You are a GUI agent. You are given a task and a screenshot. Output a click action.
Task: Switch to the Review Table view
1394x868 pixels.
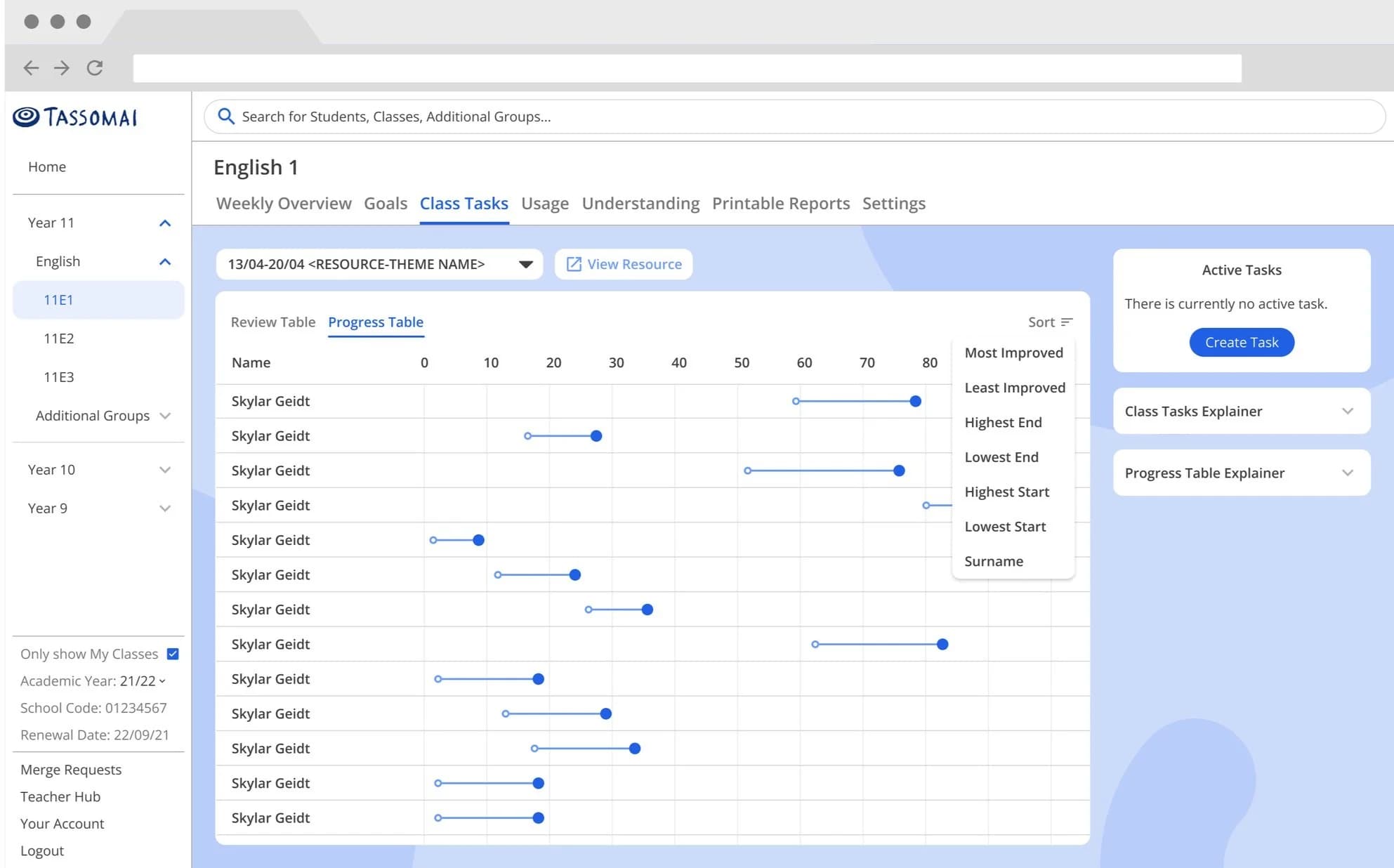coord(273,322)
